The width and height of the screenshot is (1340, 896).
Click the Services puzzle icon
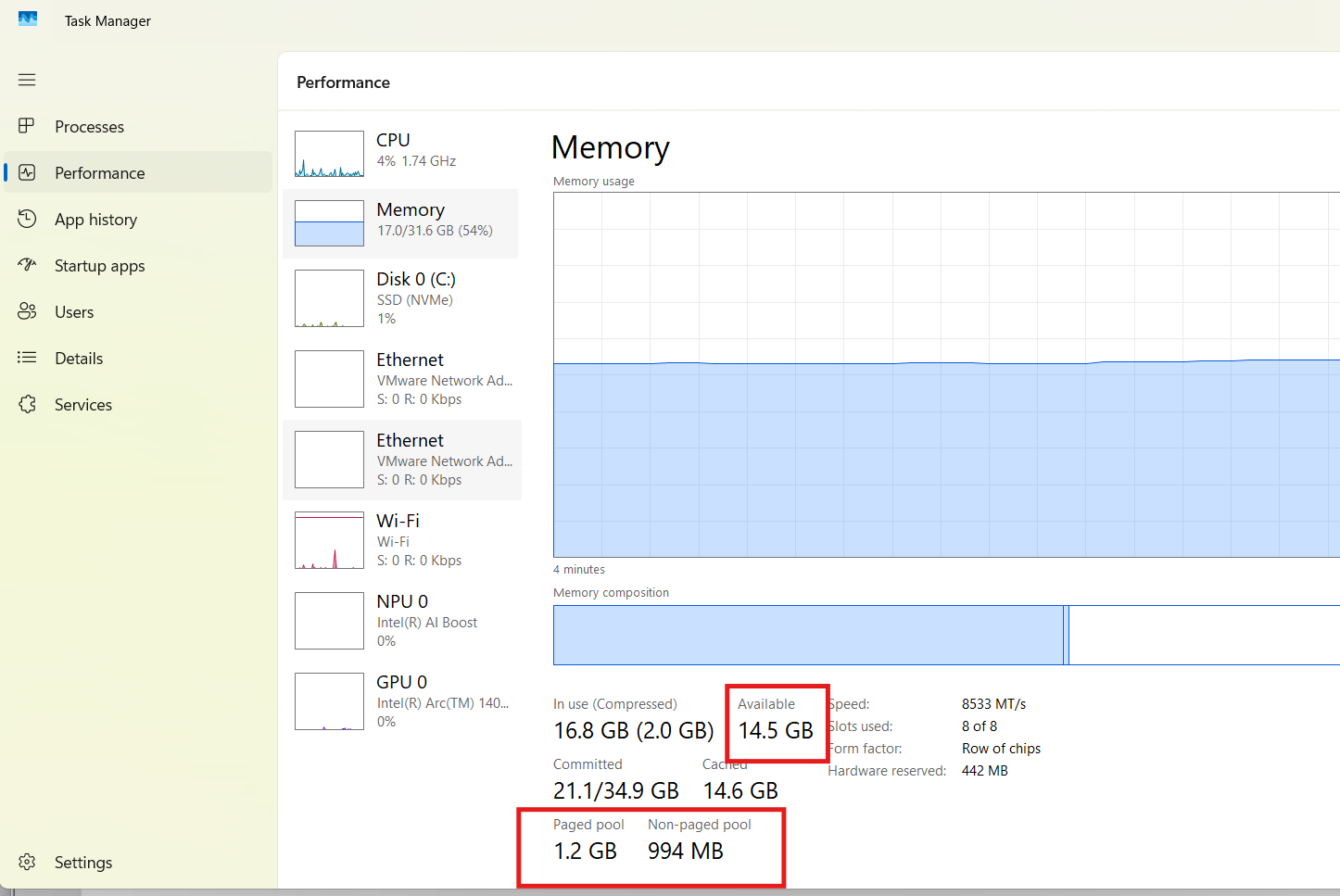[27, 404]
